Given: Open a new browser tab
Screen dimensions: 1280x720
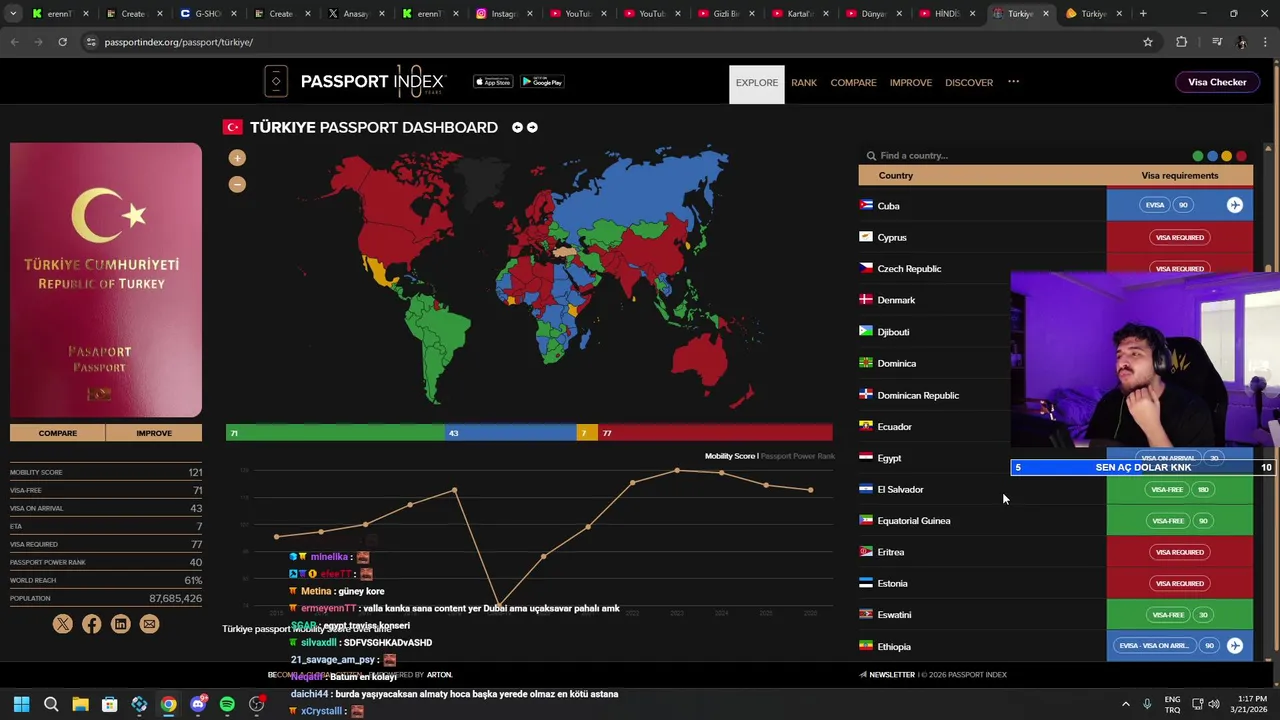Looking at the screenshot, I should pyautogui.click(x=1143, y=14).
